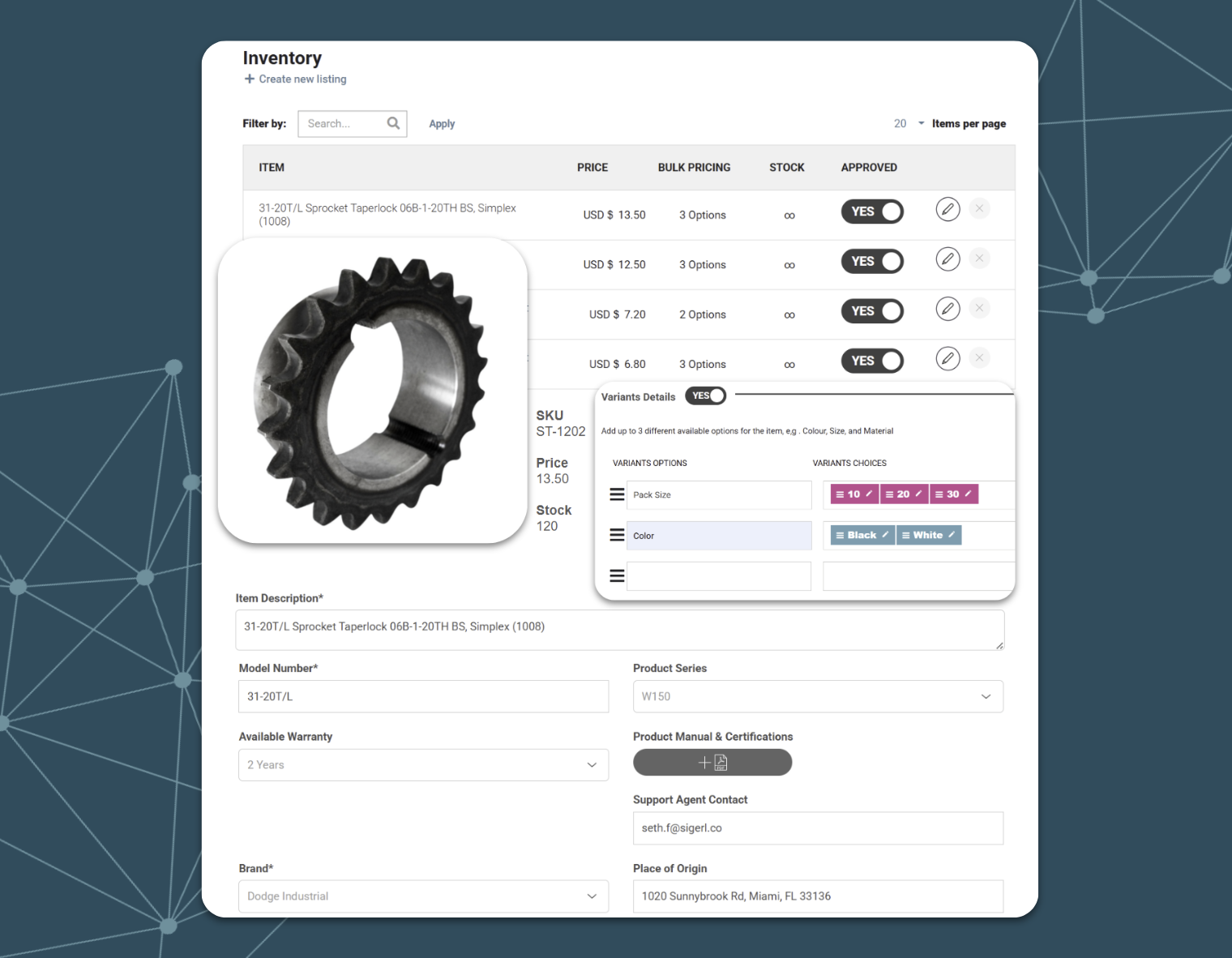
Task: Upload a file under Product Manual & Certifications
Action: [712, 762]
